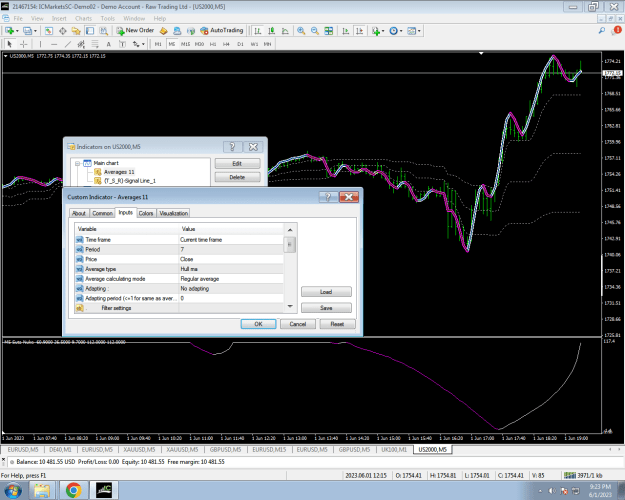Open the Tools menu
Screen dimensions: 625x500
[108, 18]
